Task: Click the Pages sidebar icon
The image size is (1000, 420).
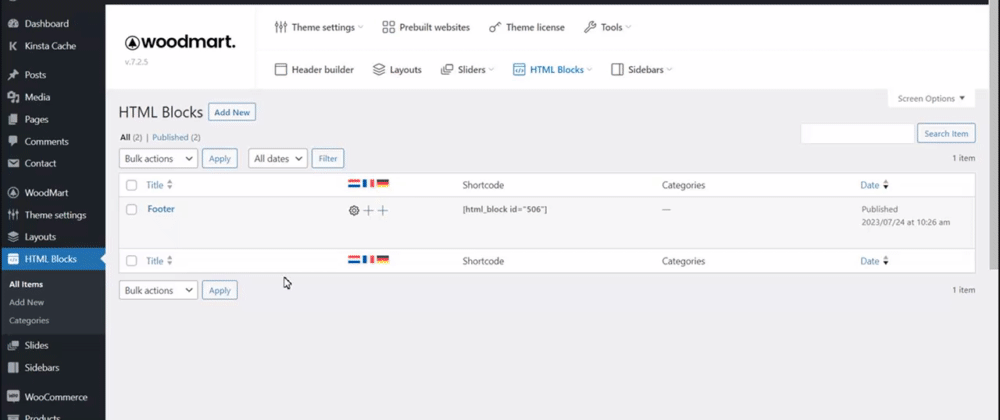Action: 13,120
